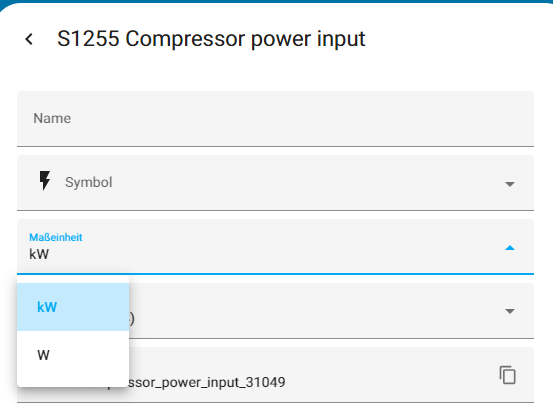Click the Maßeinheit unit select field

(x=275, y=246)
